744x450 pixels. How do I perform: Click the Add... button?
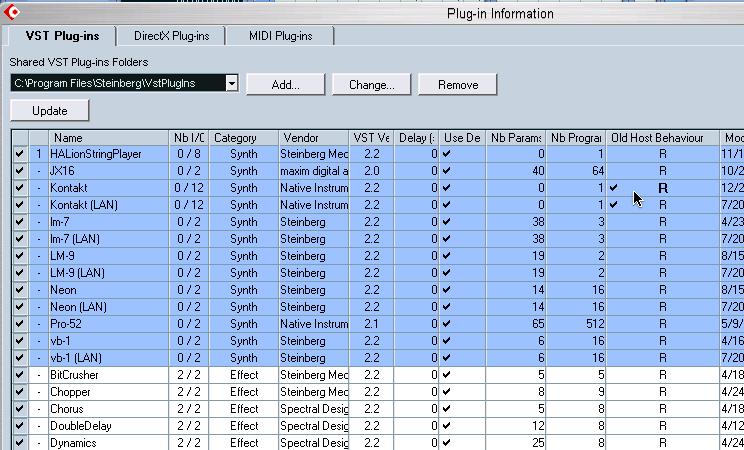285,84
